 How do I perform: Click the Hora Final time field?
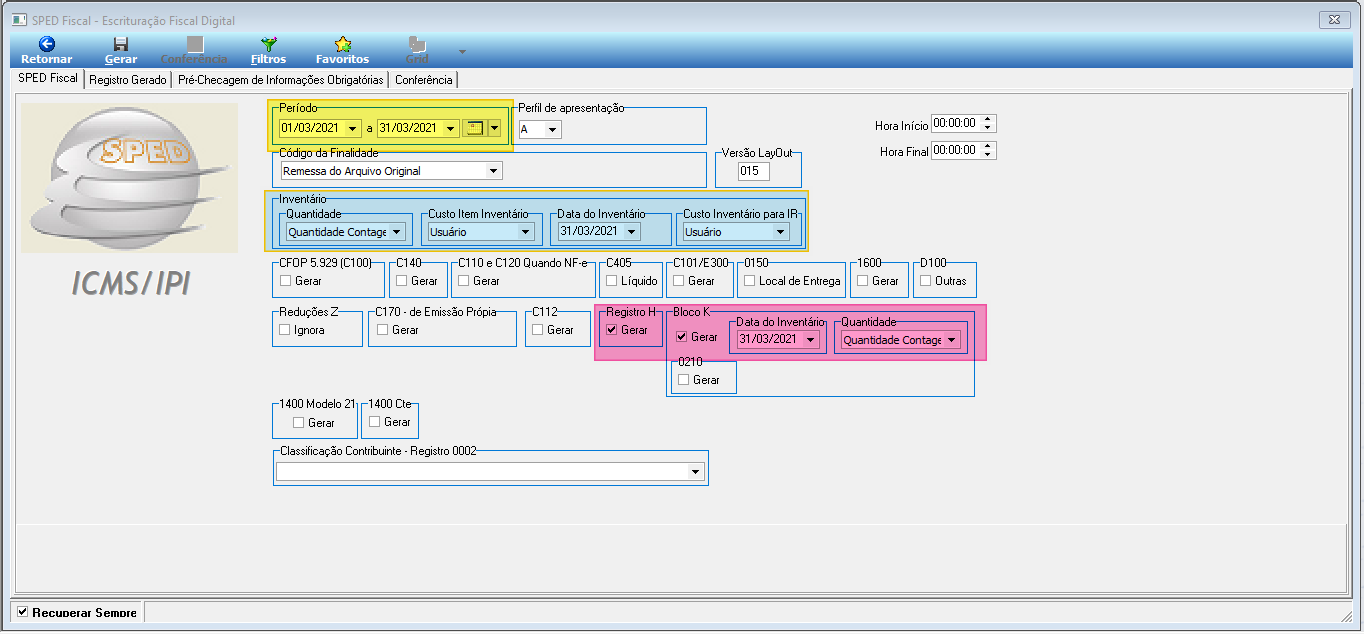(x=955, y=151)
